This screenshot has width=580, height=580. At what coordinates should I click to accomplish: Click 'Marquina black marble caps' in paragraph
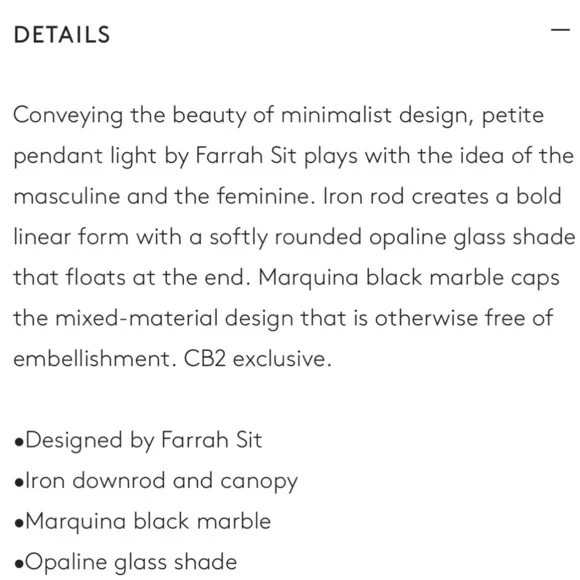[x=409, y=278]
